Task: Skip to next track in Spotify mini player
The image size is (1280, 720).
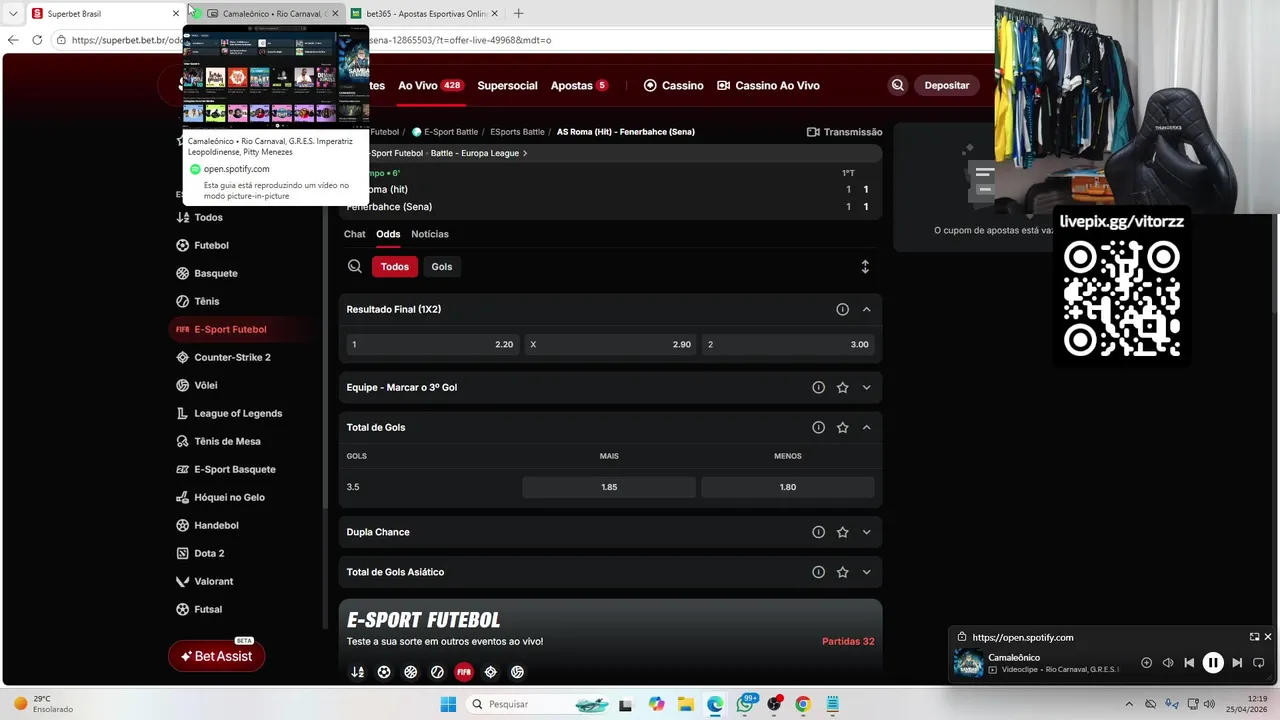Action: (x=1237, y=663)
